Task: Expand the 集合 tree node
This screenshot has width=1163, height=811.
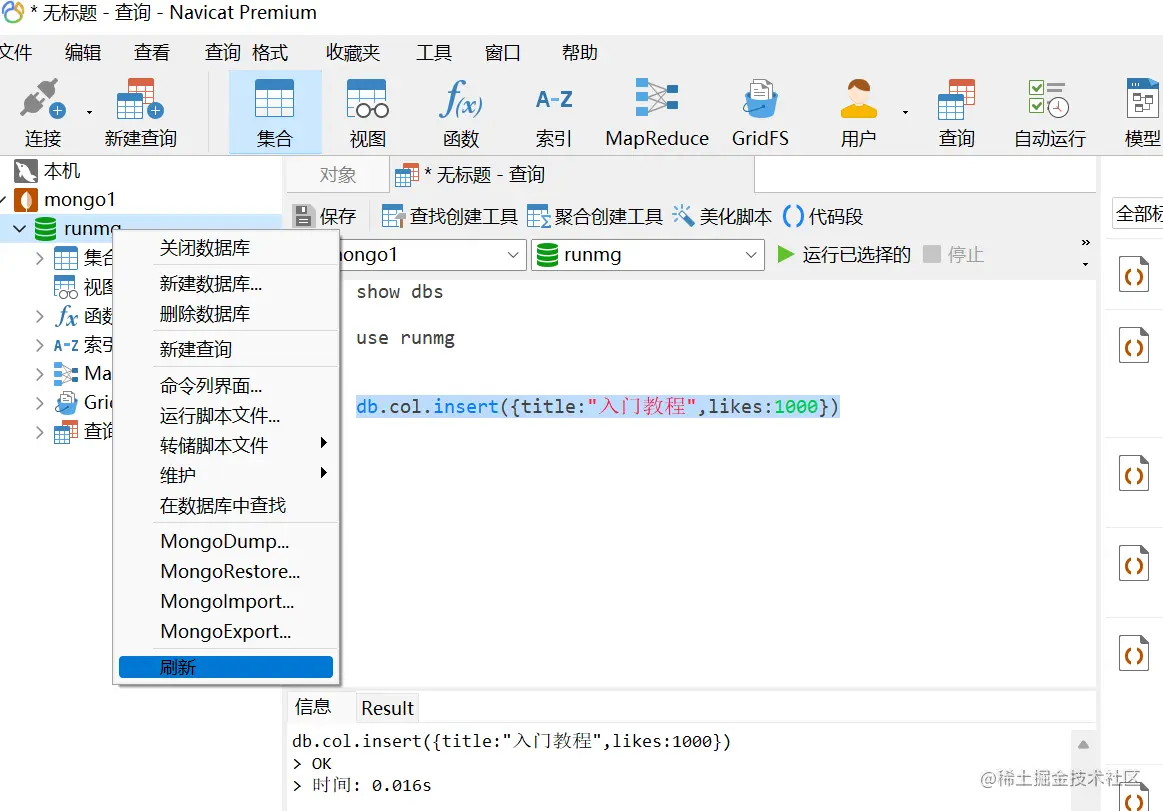Action: pyautogui.click(x=39, y=258)
